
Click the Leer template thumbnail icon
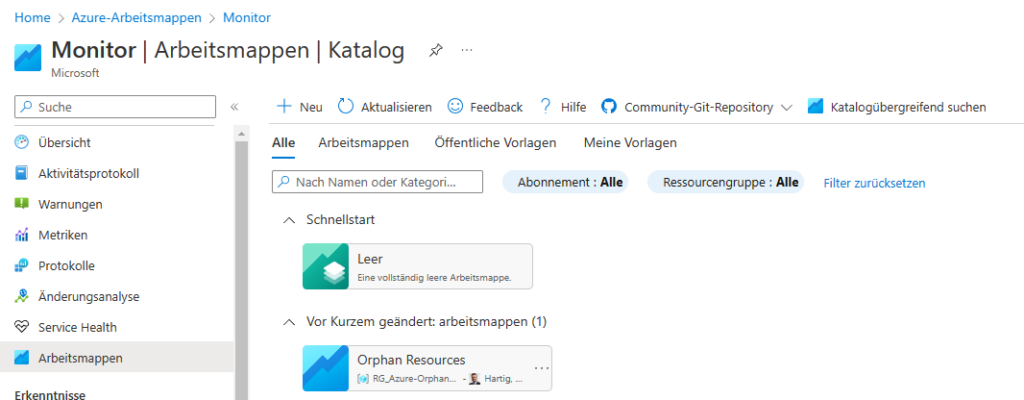coord(326,266)
